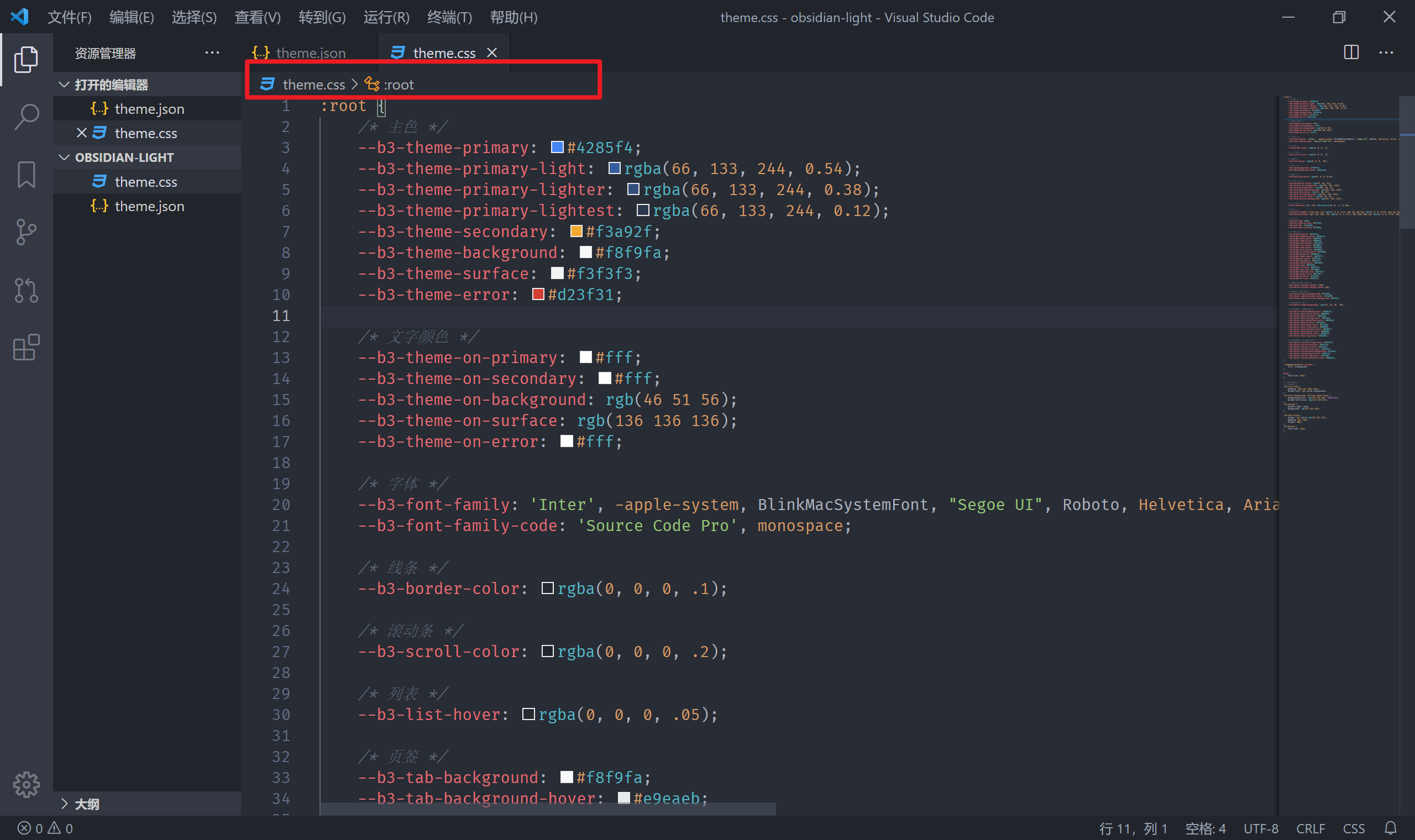Click the Split Editor icon

1351,52
